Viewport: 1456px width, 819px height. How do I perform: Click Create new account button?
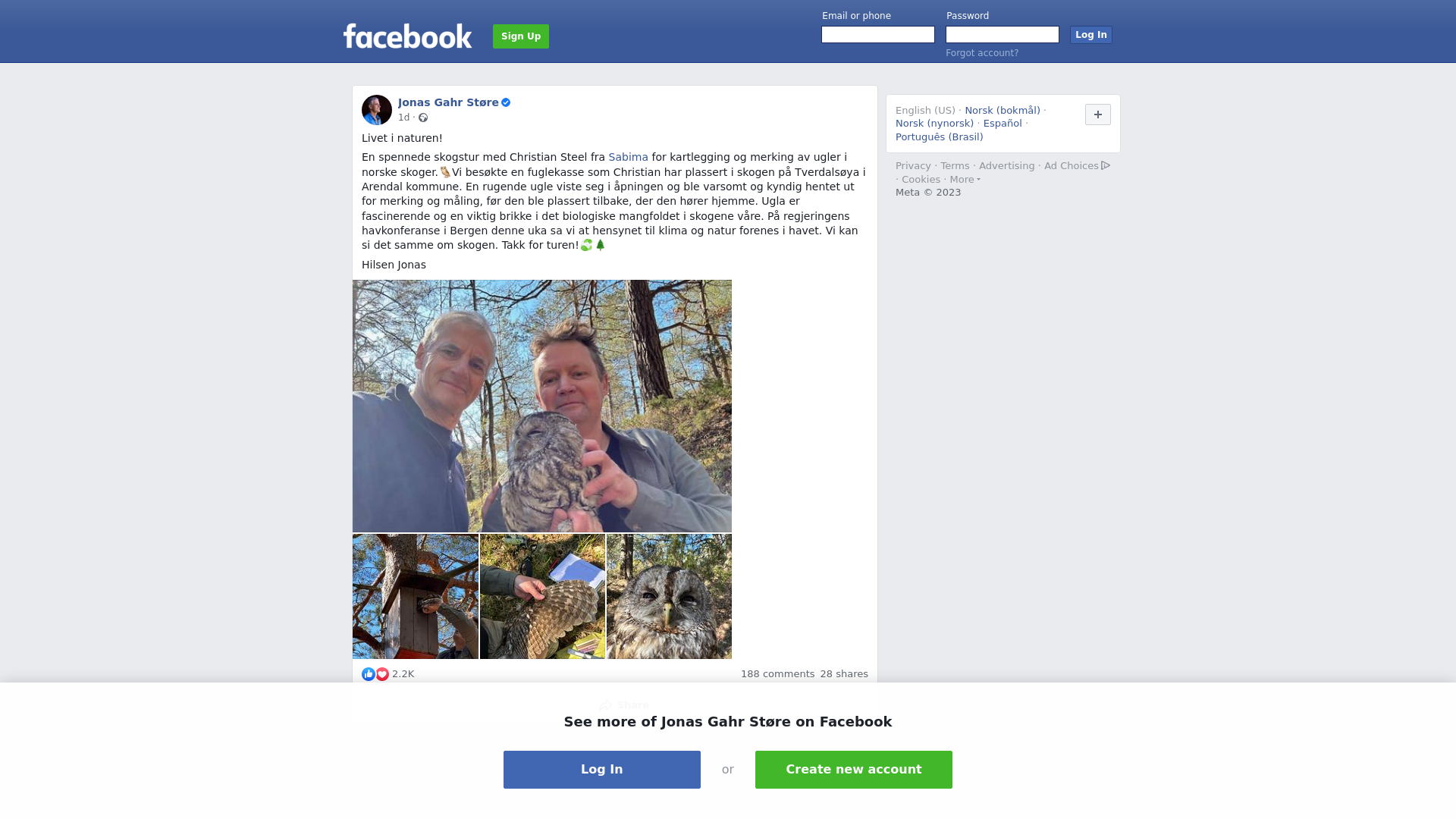pos(854,770)
